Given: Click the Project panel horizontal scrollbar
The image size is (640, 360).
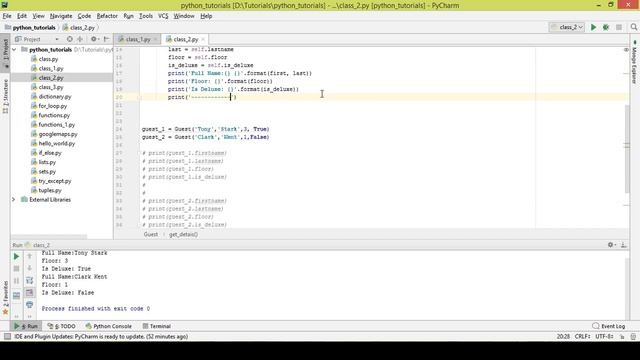Looking at the screenshot, I should point(49,237).
